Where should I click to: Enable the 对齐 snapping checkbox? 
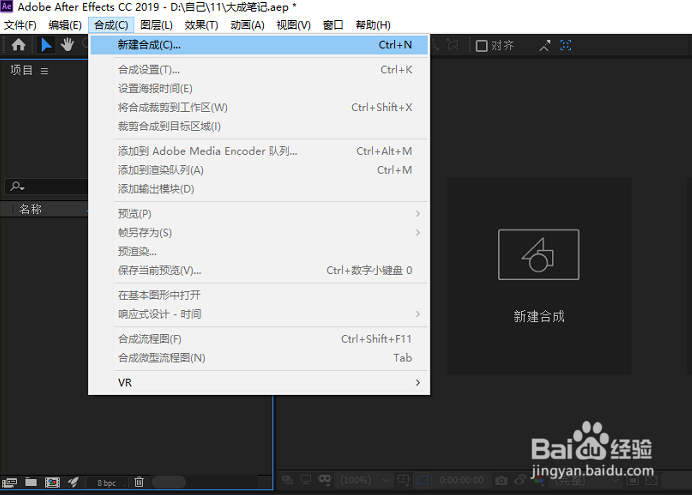pos(481,45)
